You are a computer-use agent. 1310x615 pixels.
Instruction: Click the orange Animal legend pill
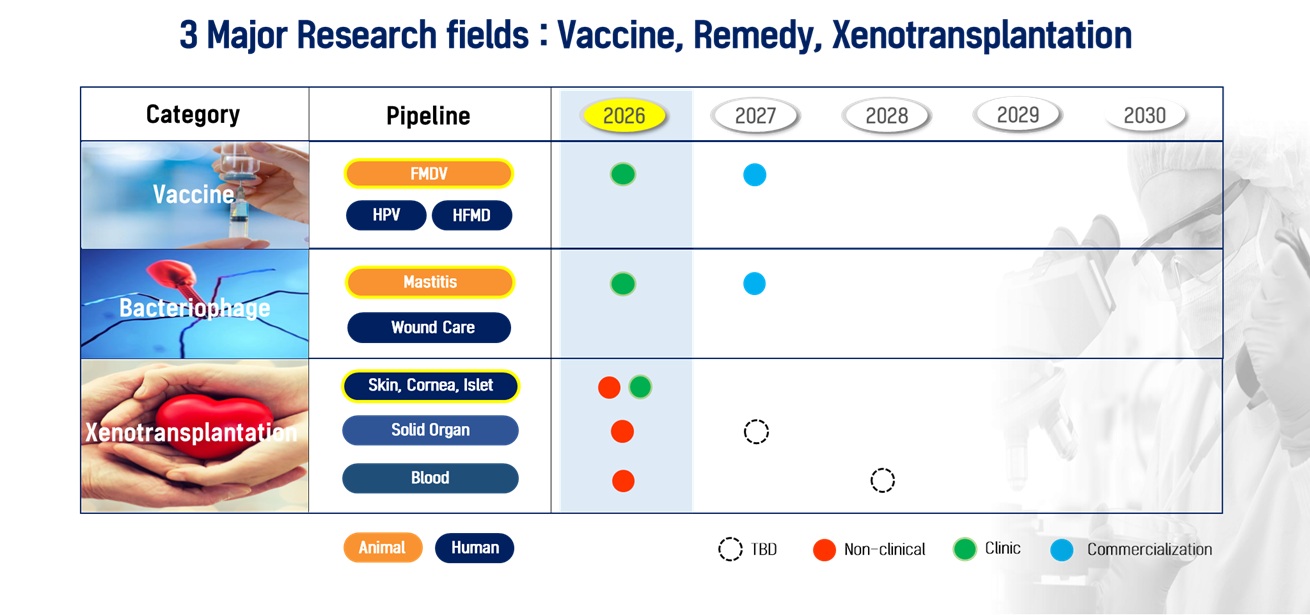click(x=382, y=548)
